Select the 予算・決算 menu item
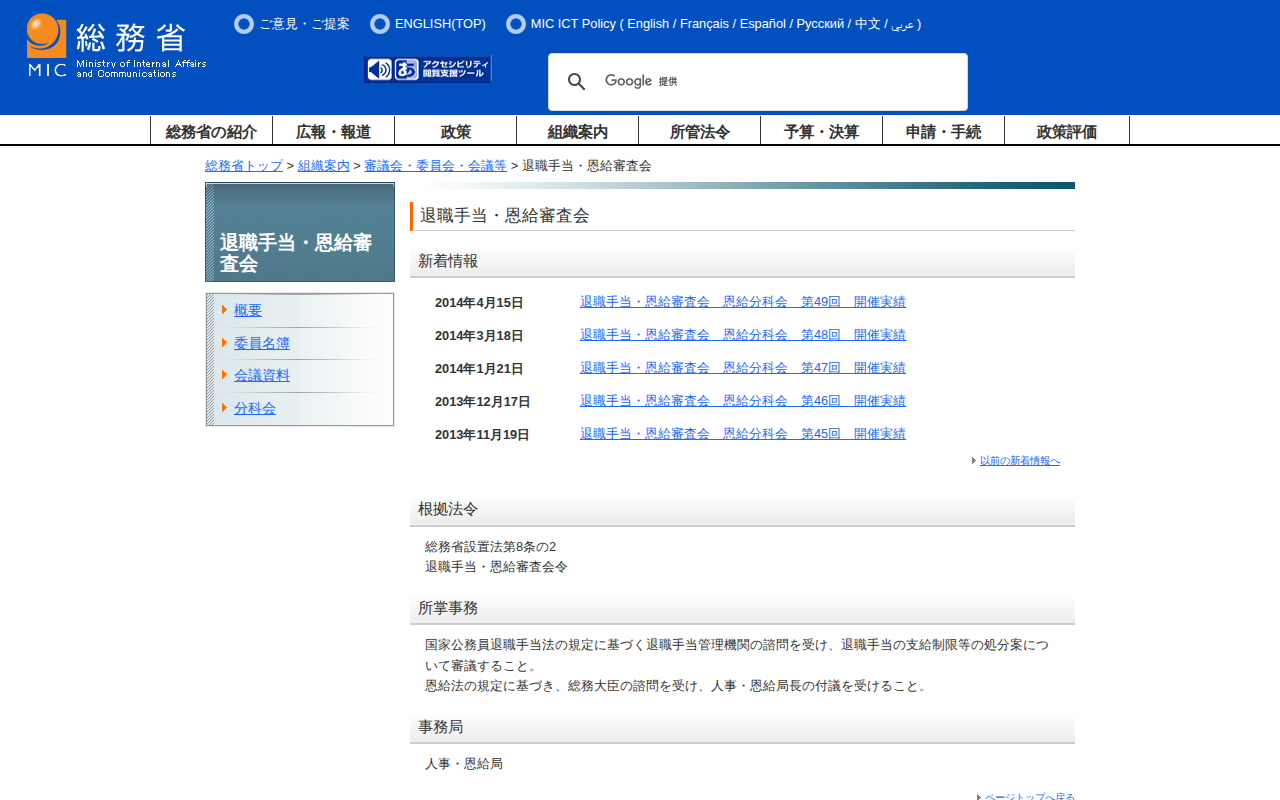 click(821, 131)
